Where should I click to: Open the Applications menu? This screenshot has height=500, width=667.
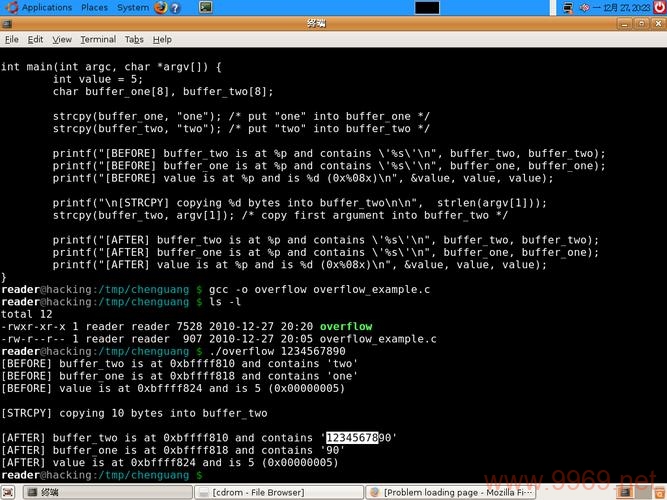tap(47, 8)
